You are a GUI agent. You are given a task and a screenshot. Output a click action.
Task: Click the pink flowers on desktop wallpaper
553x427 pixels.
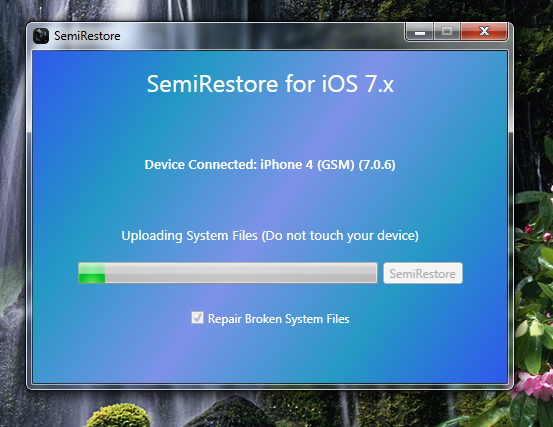click(x=533, y=383)
